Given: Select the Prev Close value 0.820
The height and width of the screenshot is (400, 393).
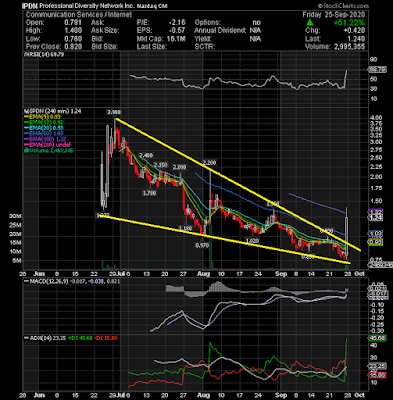Looking at the screenshot, I should click(x=73, y=47).
